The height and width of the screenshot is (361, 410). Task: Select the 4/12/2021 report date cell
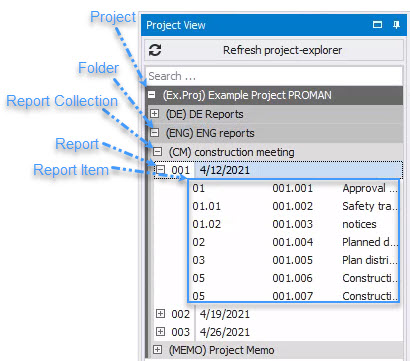point(299,170)
